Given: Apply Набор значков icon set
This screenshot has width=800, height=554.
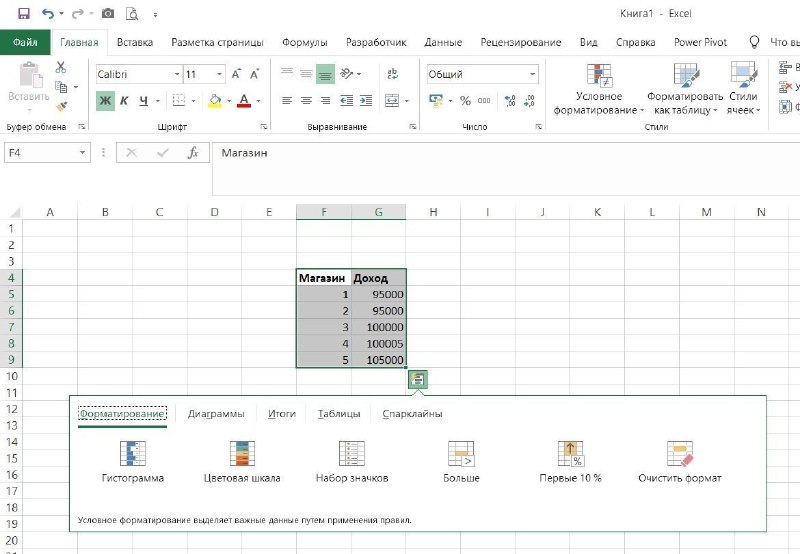Looking at the screenshot, I should (352, 462).
